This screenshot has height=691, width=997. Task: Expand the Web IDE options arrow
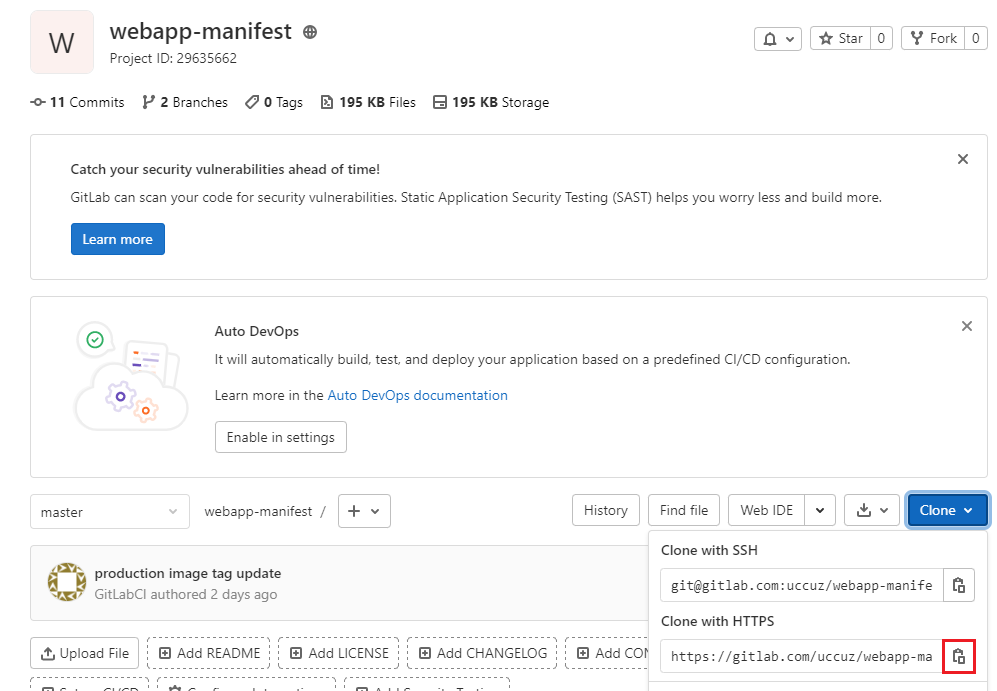point(820,510)
